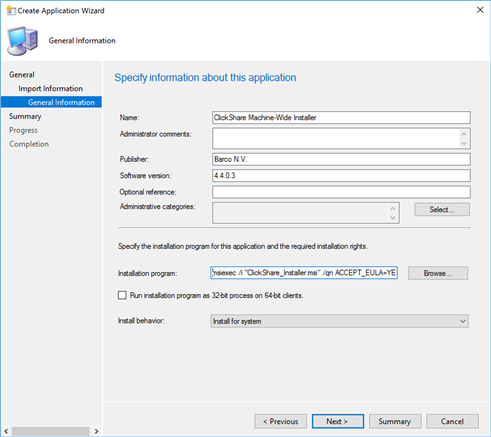Open the Install behavior dropdown
Image resolution: width=491 pixels, height=437 pixels.
click(x=339, y=321)
